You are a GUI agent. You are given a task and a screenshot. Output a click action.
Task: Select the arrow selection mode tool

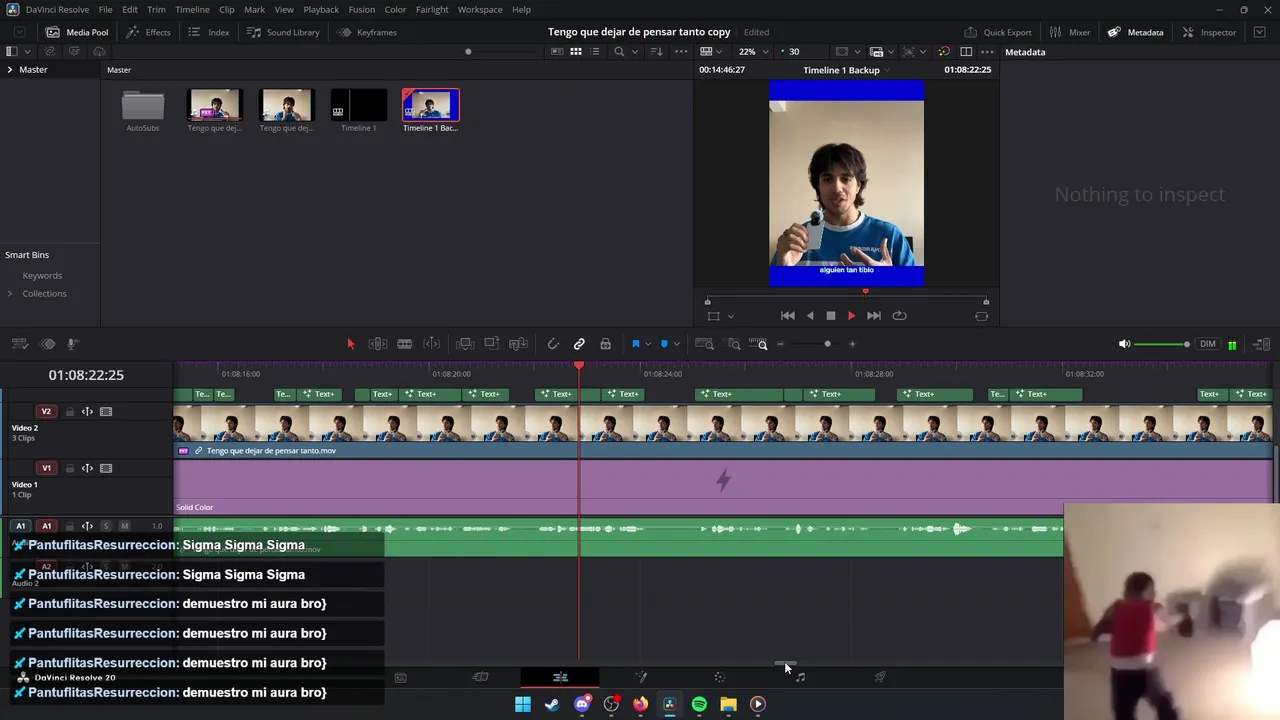[x=350, y=344]
